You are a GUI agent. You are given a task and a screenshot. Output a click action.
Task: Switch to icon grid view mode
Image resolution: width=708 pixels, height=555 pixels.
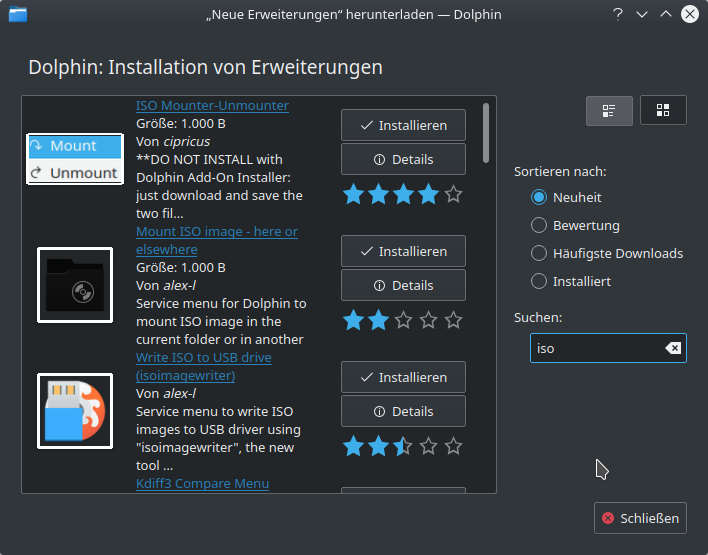pos(663,110)
